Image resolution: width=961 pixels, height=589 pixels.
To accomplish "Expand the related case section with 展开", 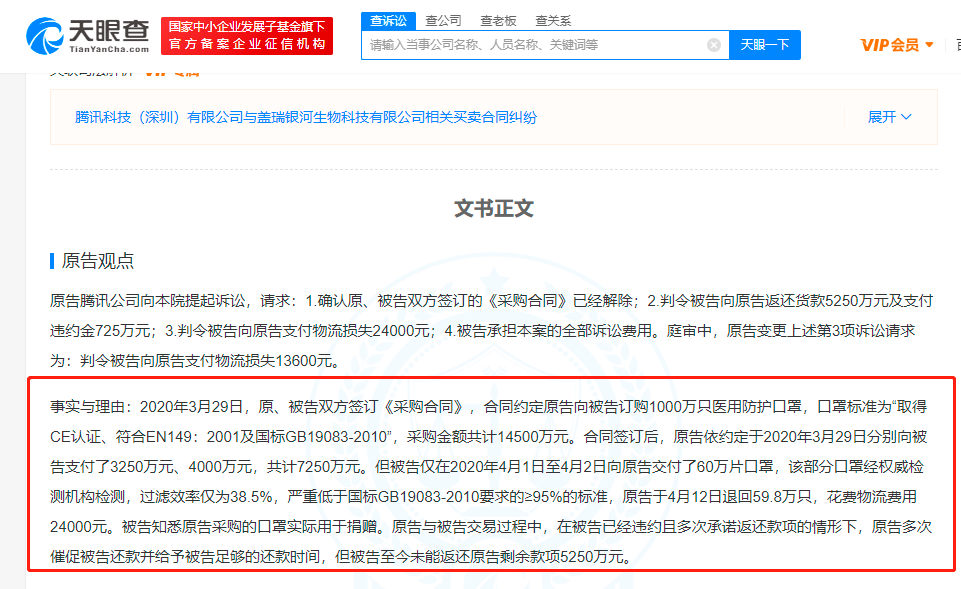I will click(881, 117).
